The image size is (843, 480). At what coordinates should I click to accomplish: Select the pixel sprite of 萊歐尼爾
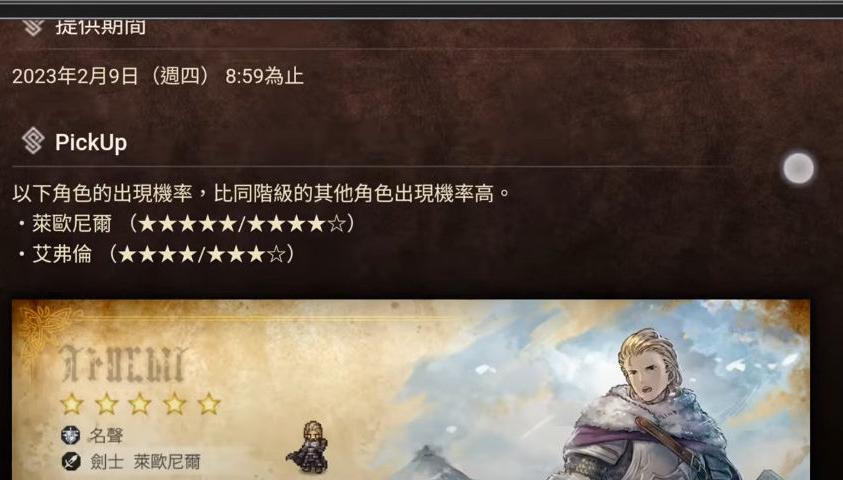[309, 447]
